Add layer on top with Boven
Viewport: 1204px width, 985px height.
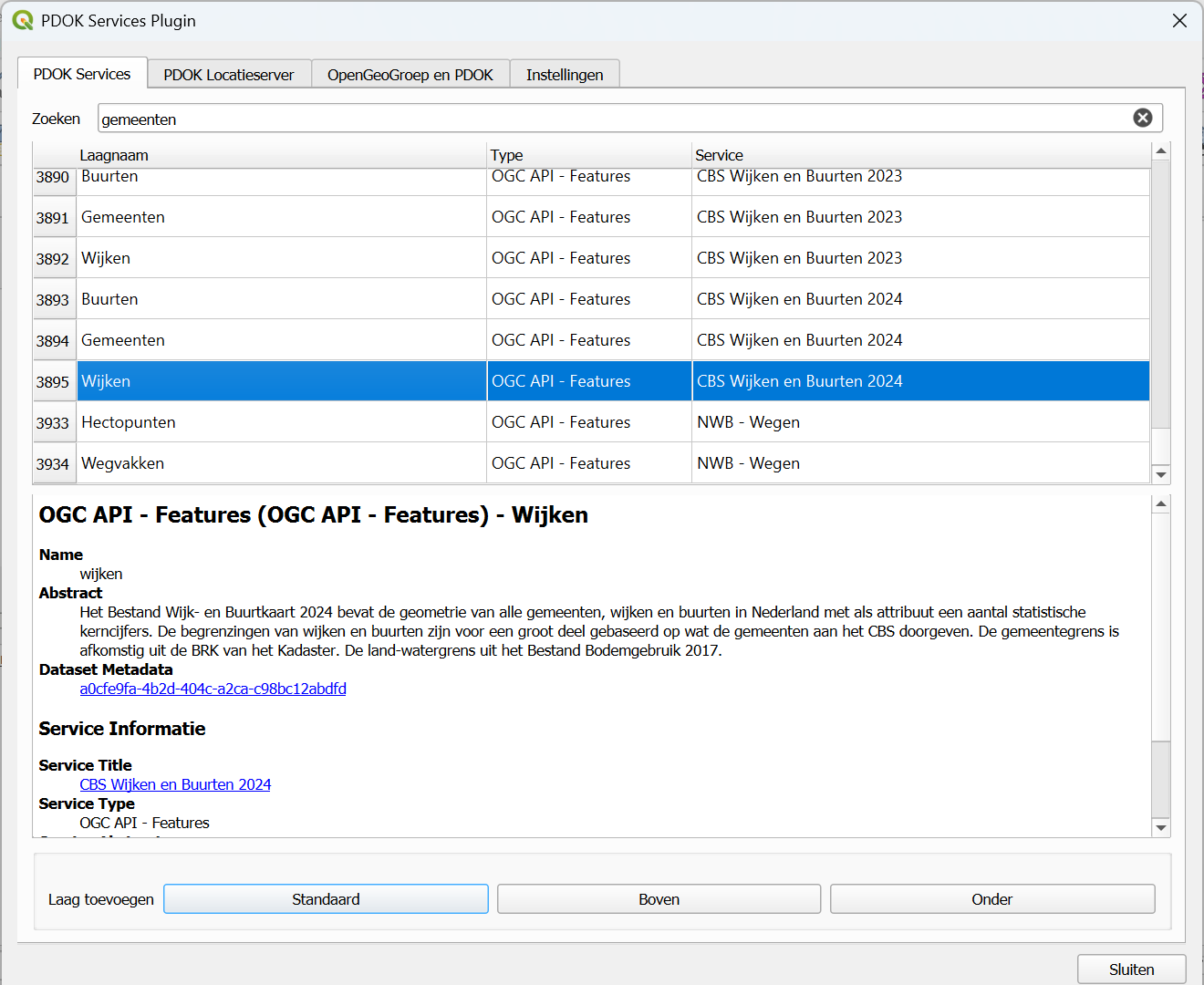(659, 899)
